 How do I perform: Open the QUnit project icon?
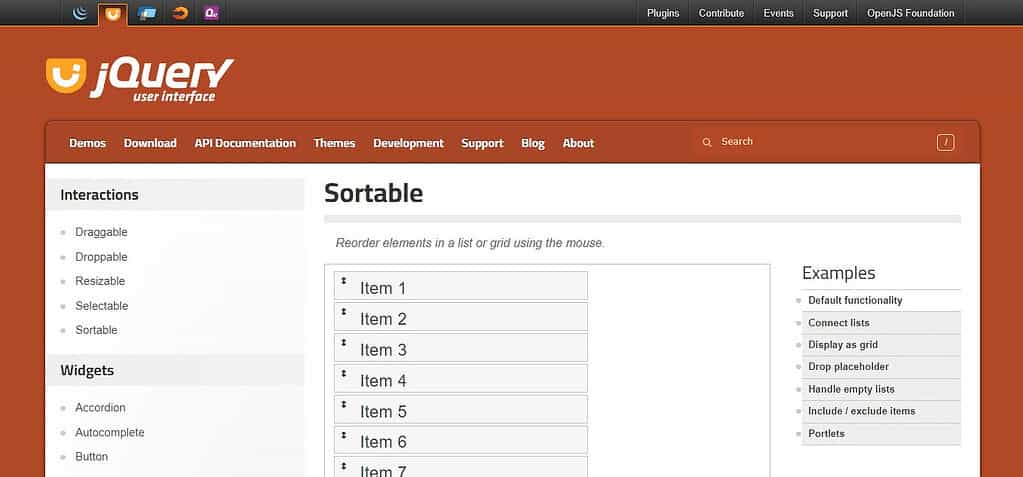[x=211, y=13]
